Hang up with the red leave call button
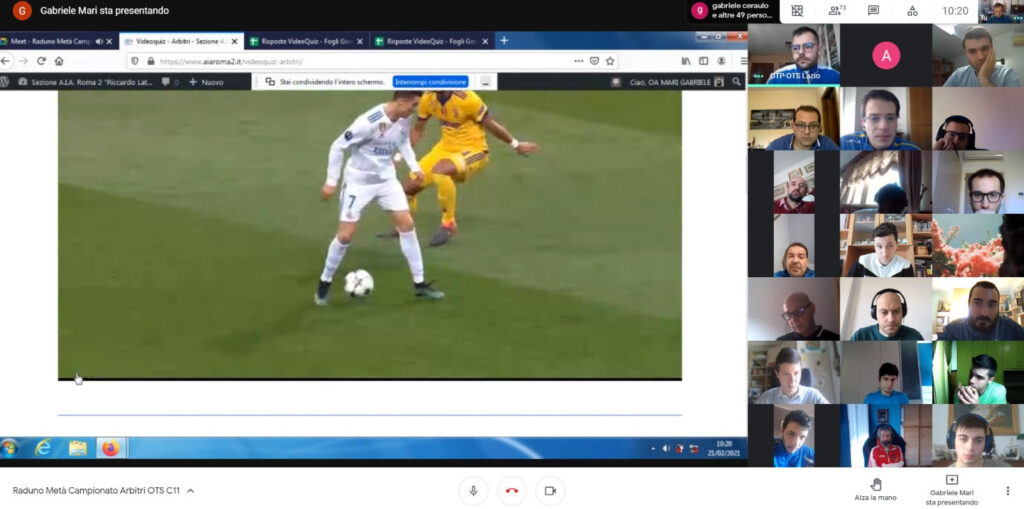Viewport: 1024px width, 509px height. tap(512, 491)
